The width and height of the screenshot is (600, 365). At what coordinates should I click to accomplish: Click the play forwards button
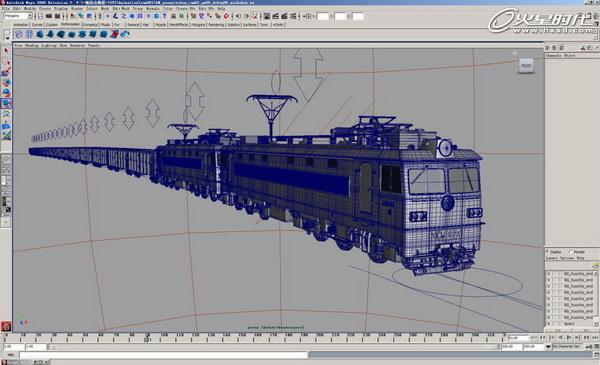click(x=569, y=337)
